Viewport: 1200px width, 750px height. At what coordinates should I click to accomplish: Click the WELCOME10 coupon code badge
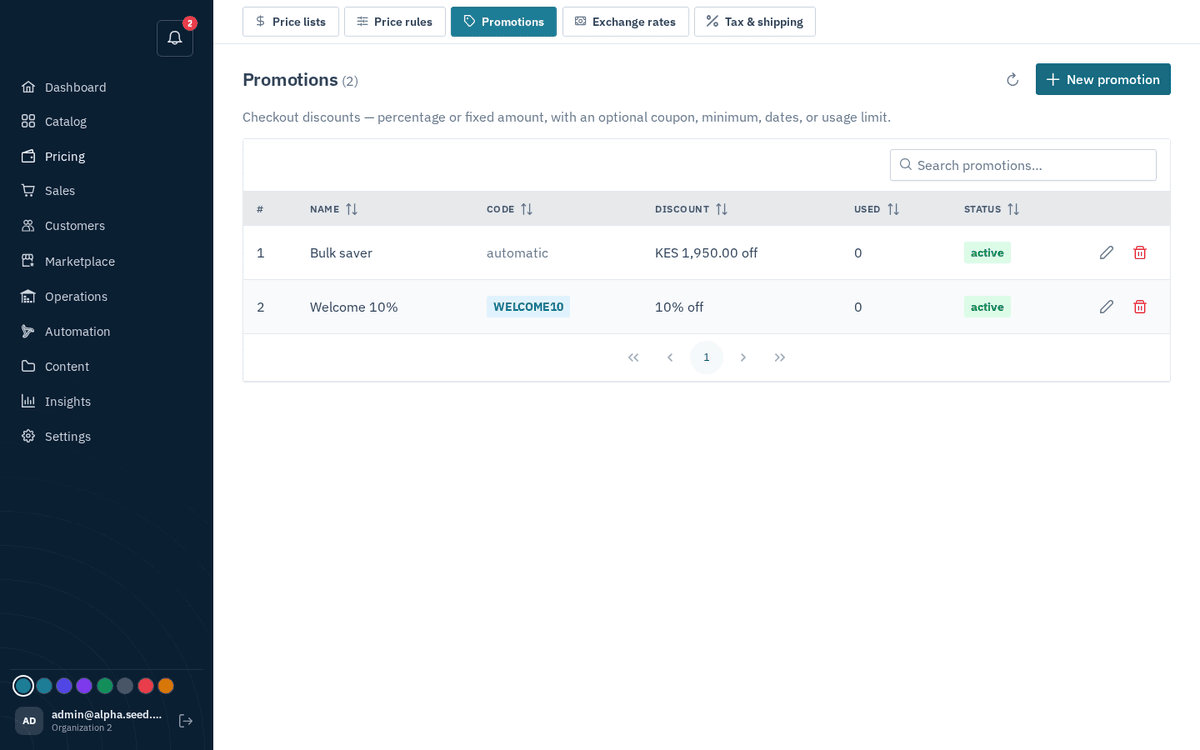(528, 307)
